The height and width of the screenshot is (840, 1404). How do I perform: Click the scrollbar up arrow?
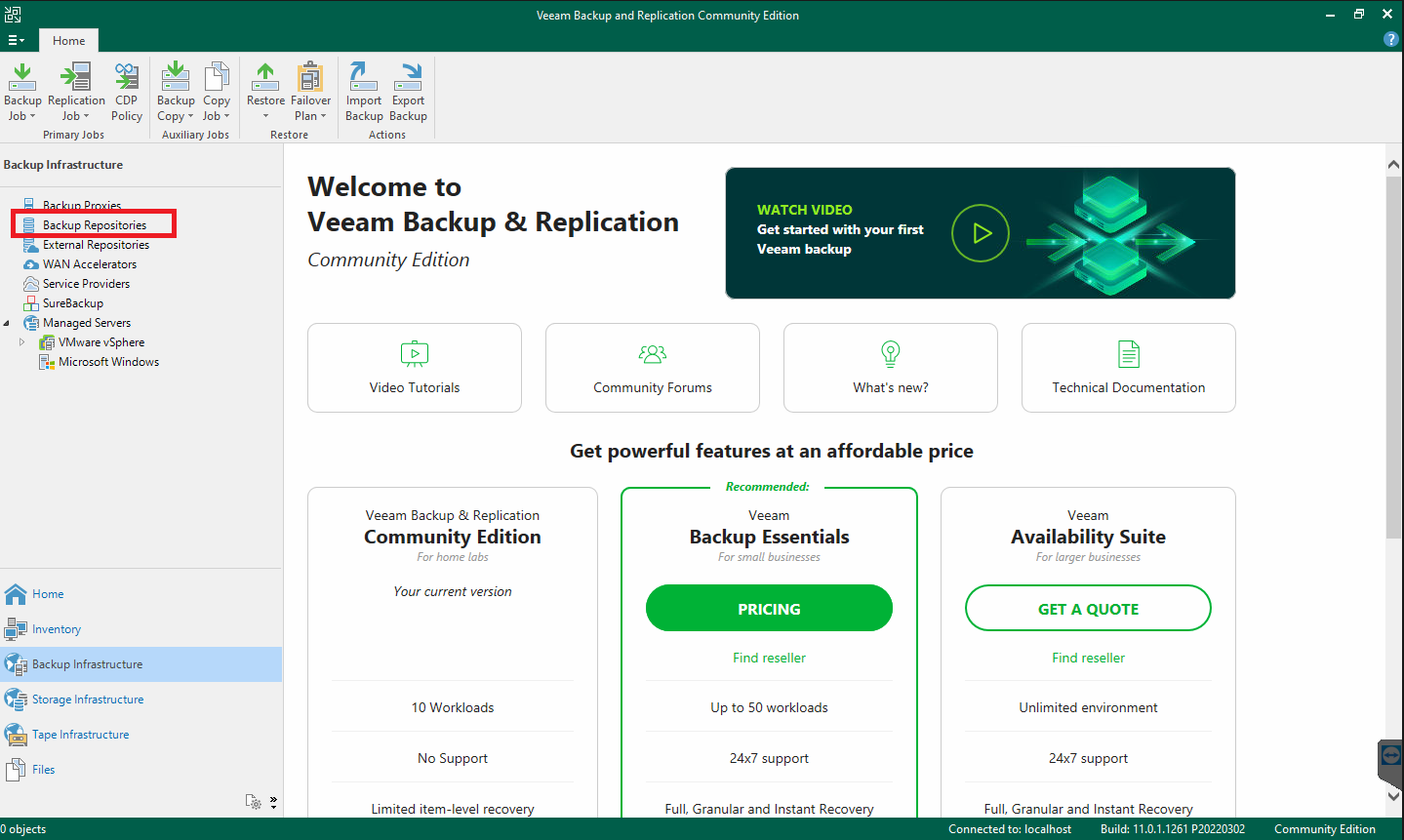(1393, 165)
